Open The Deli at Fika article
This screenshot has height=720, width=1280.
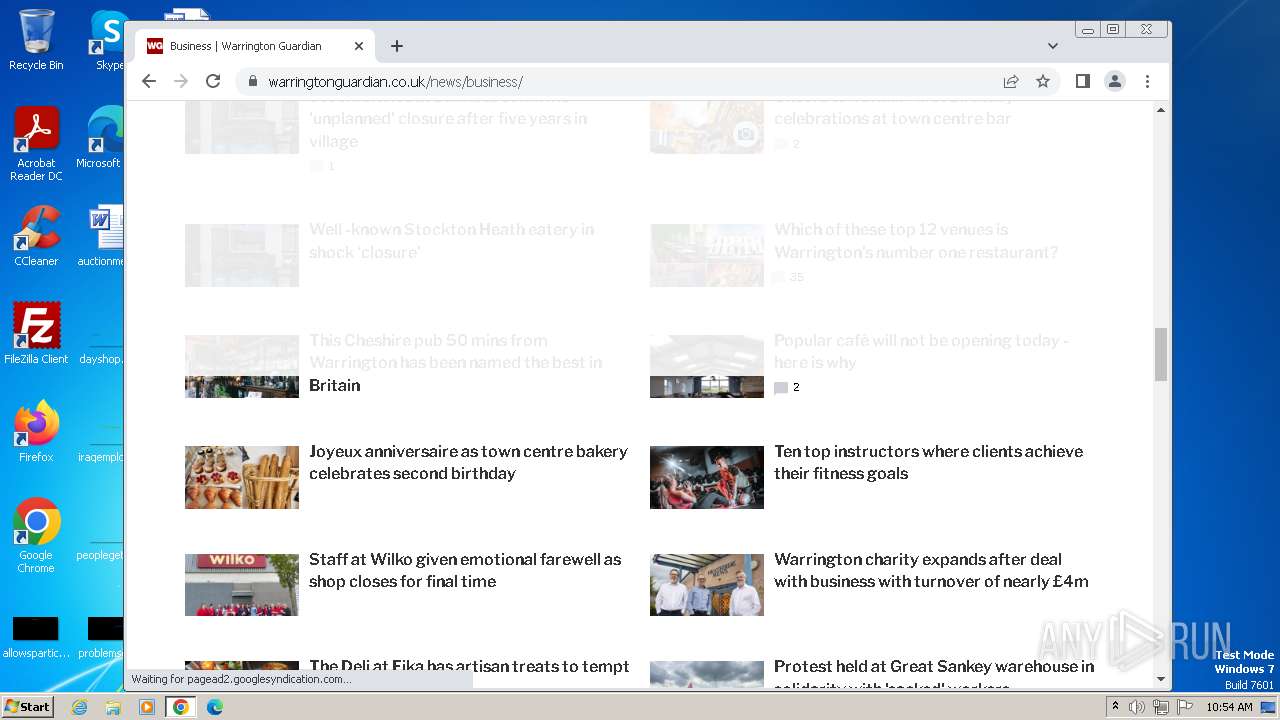tap(469, 666)
